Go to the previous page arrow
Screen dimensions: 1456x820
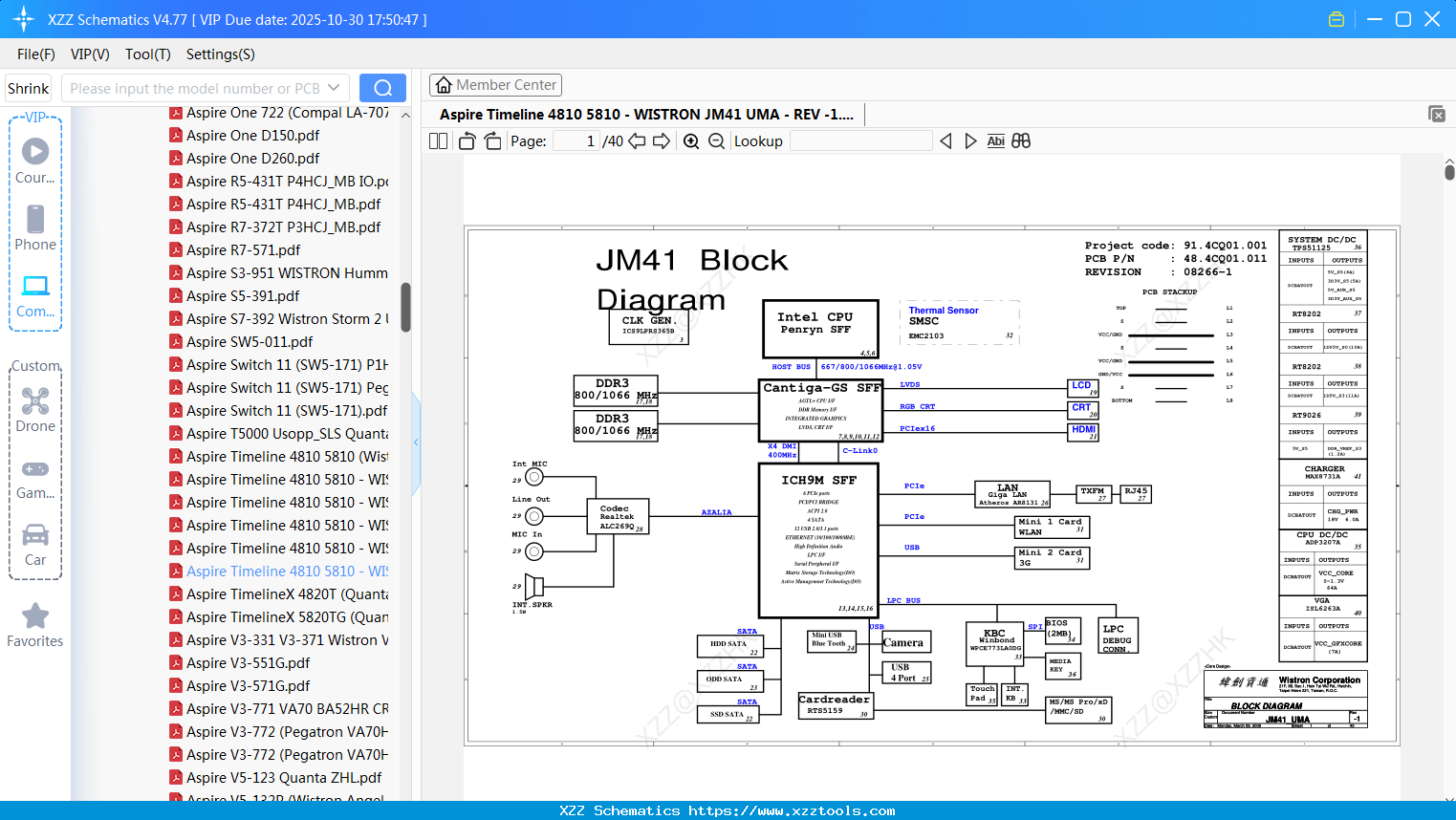pyautogui.click(x=637, y=141)
